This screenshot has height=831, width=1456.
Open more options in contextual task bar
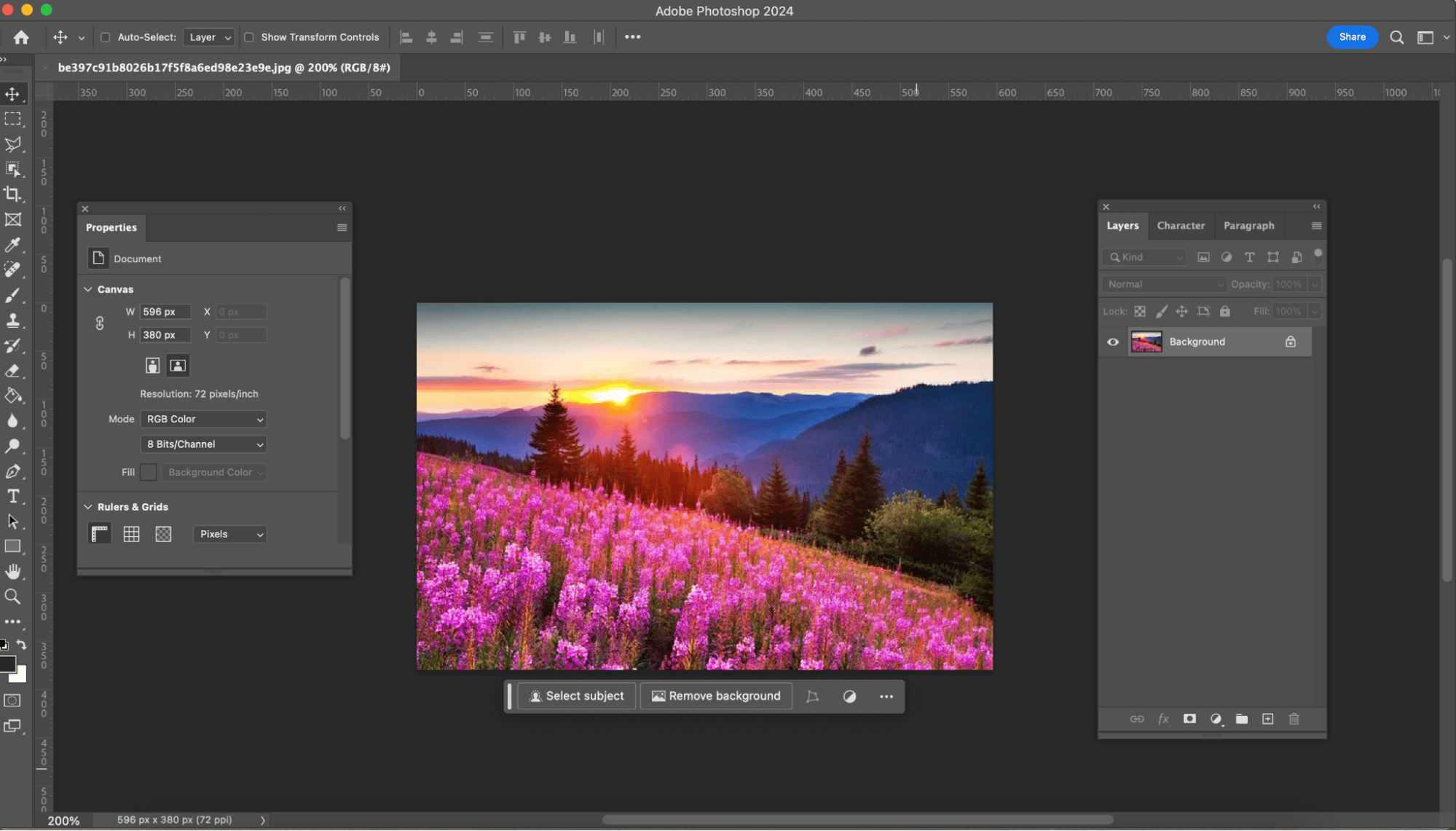(x=886, y=697)
